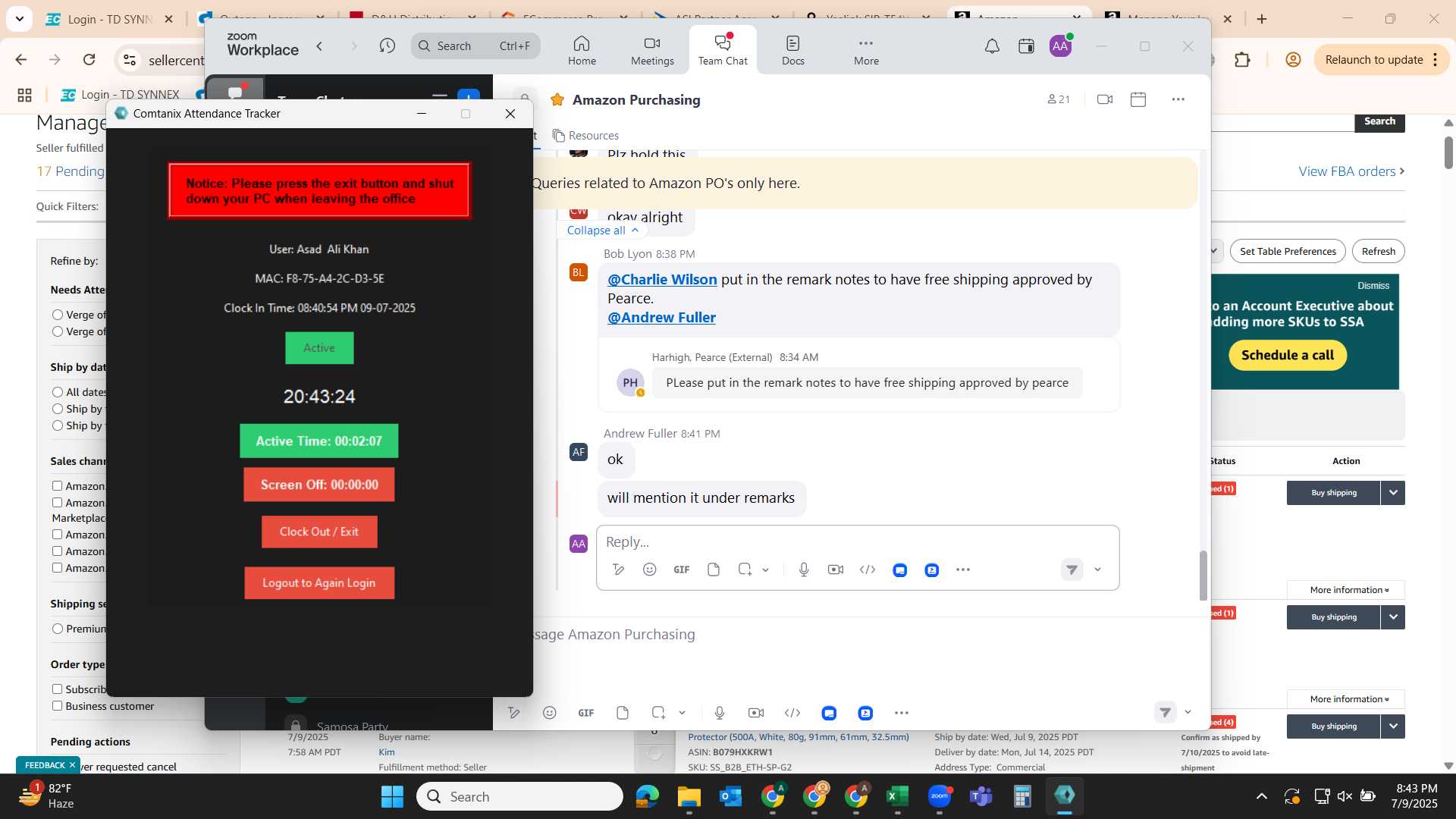Open Zoom calendar icon in top bar
The height and width of the screenshot is (819, 1456).
[x=1026, y=46]
